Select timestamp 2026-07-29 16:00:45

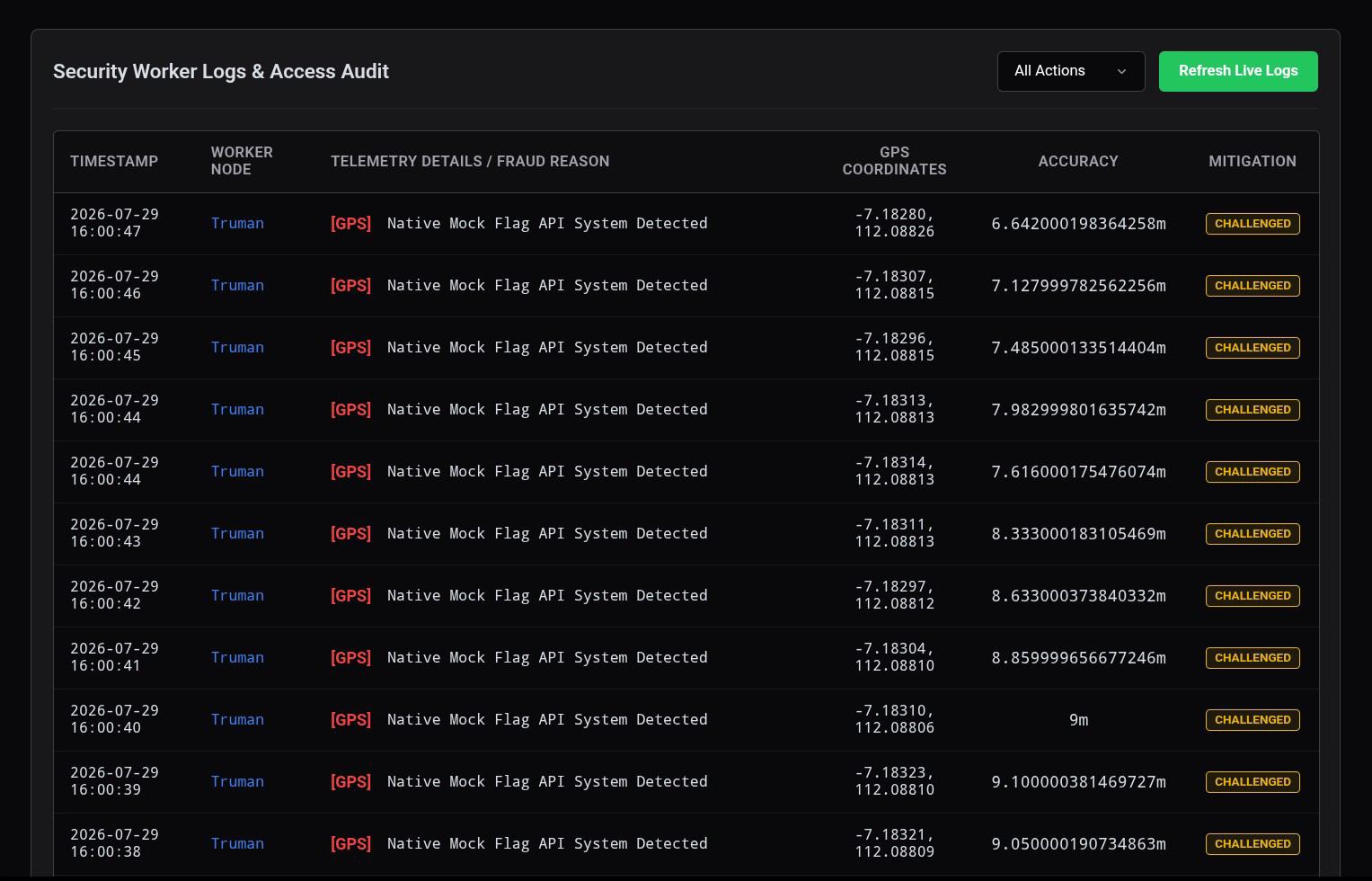click(x=114, y=347)
